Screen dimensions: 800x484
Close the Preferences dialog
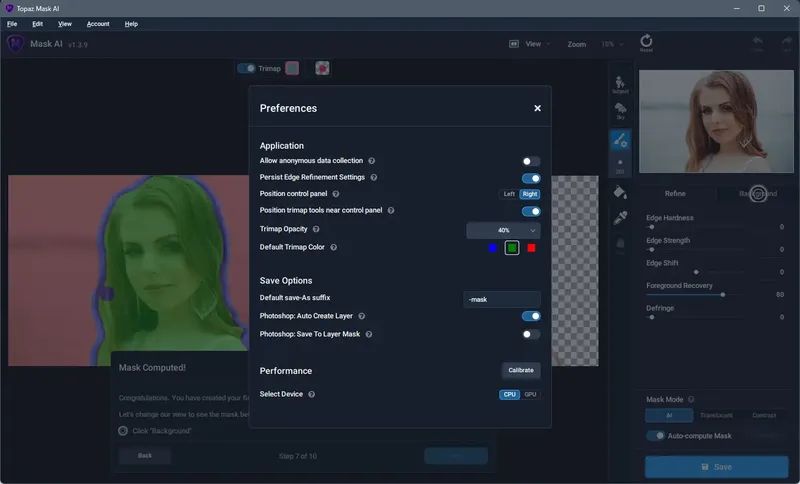tap(537, 108)
